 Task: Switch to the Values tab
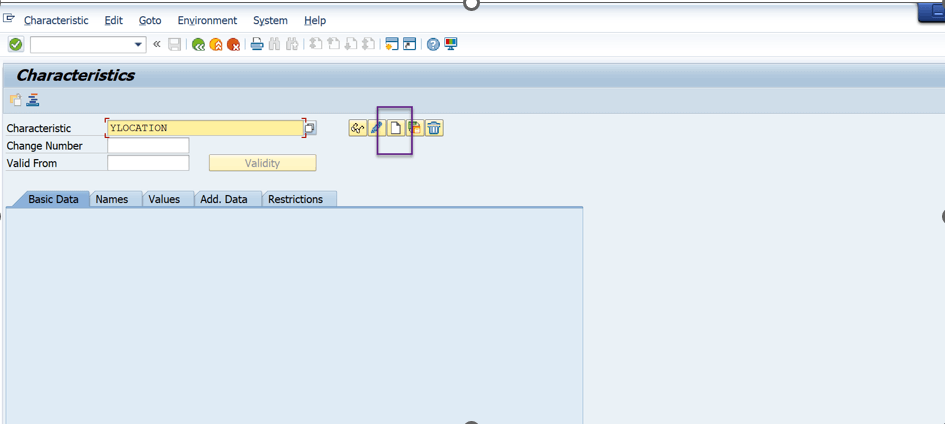tap(164, 199)
